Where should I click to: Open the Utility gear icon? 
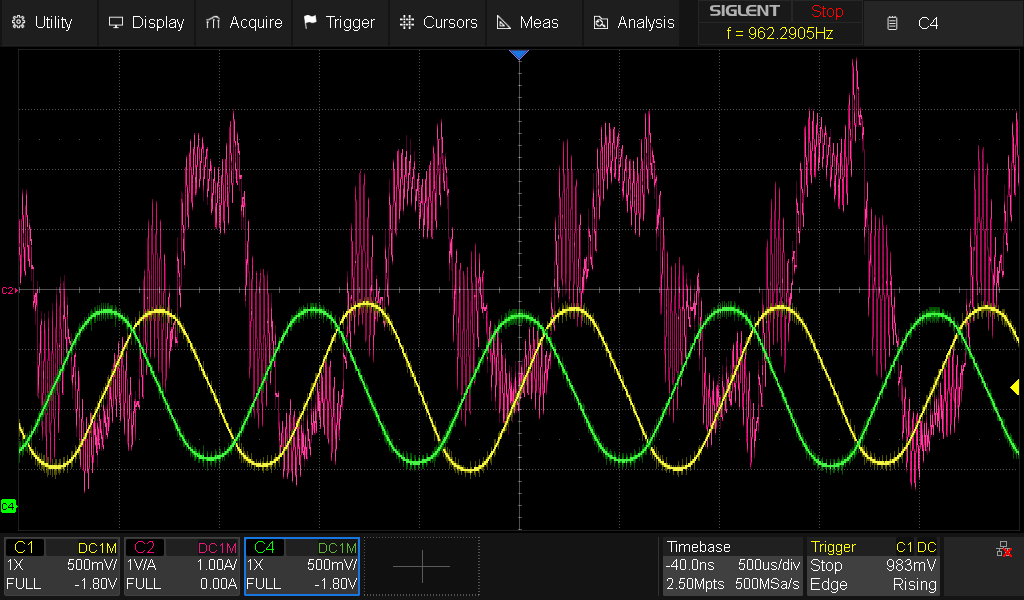click(18, 22)
